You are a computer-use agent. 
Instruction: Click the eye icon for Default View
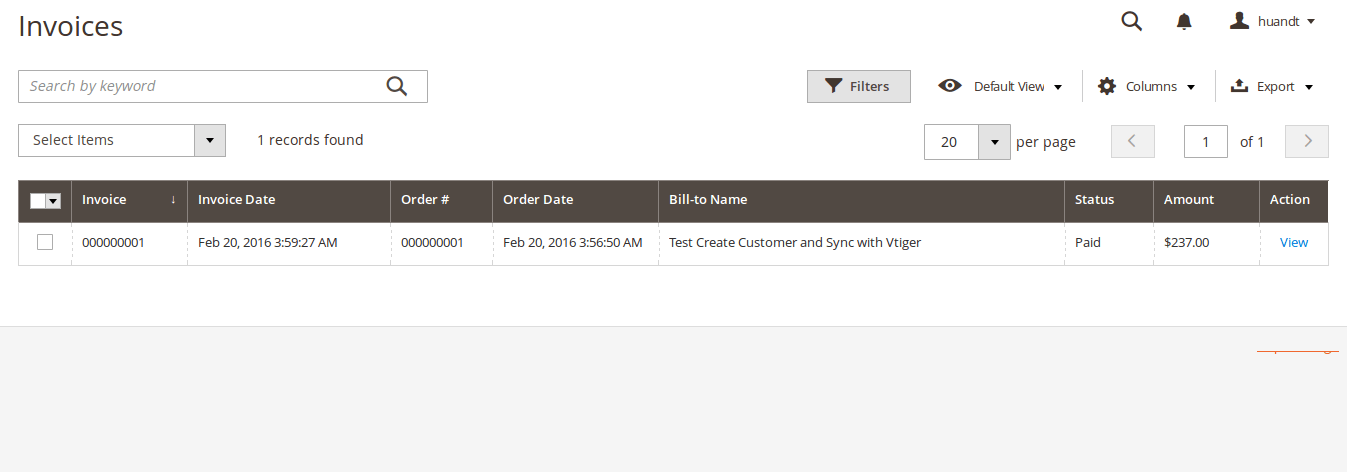pyautogui.click(x=949, y=86)
